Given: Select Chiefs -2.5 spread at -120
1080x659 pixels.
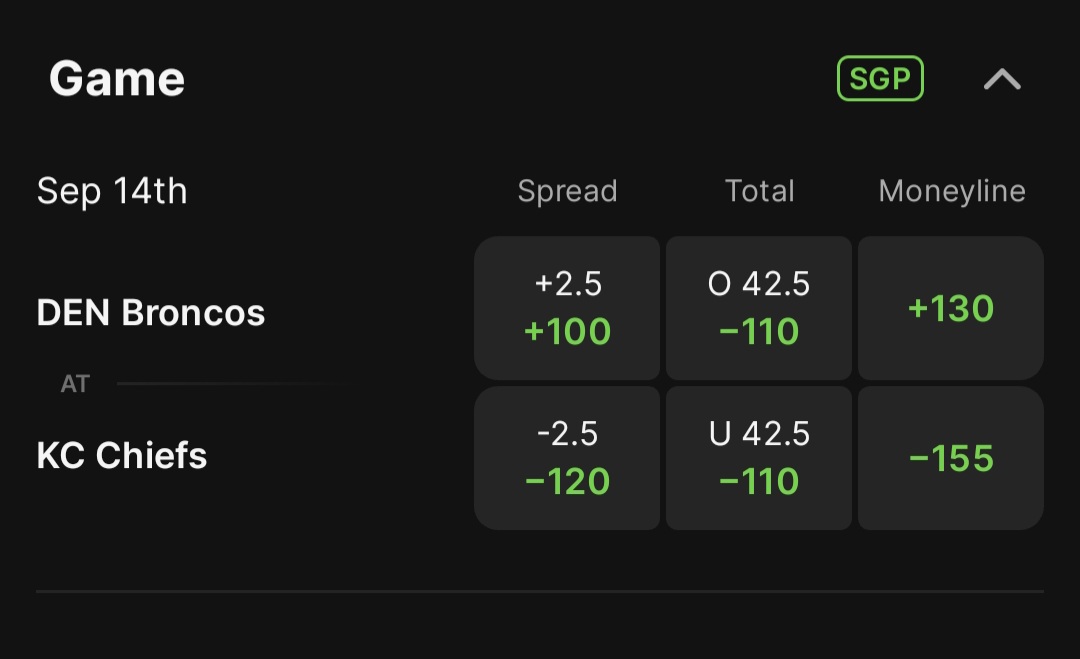Looking at the screenshot, I should (x=567, y=458).
